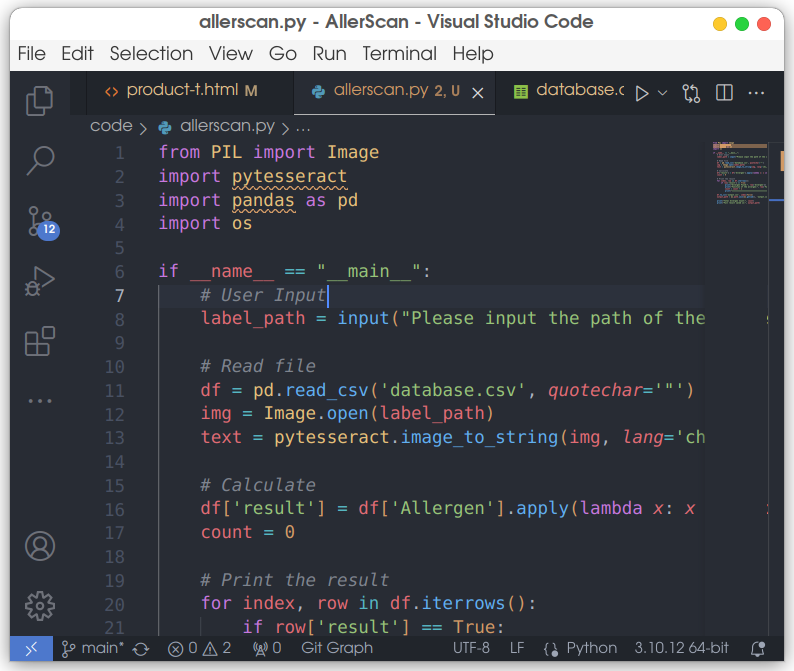
Task: Open notifications bell in status bar
Action: [x=758, y=649]
